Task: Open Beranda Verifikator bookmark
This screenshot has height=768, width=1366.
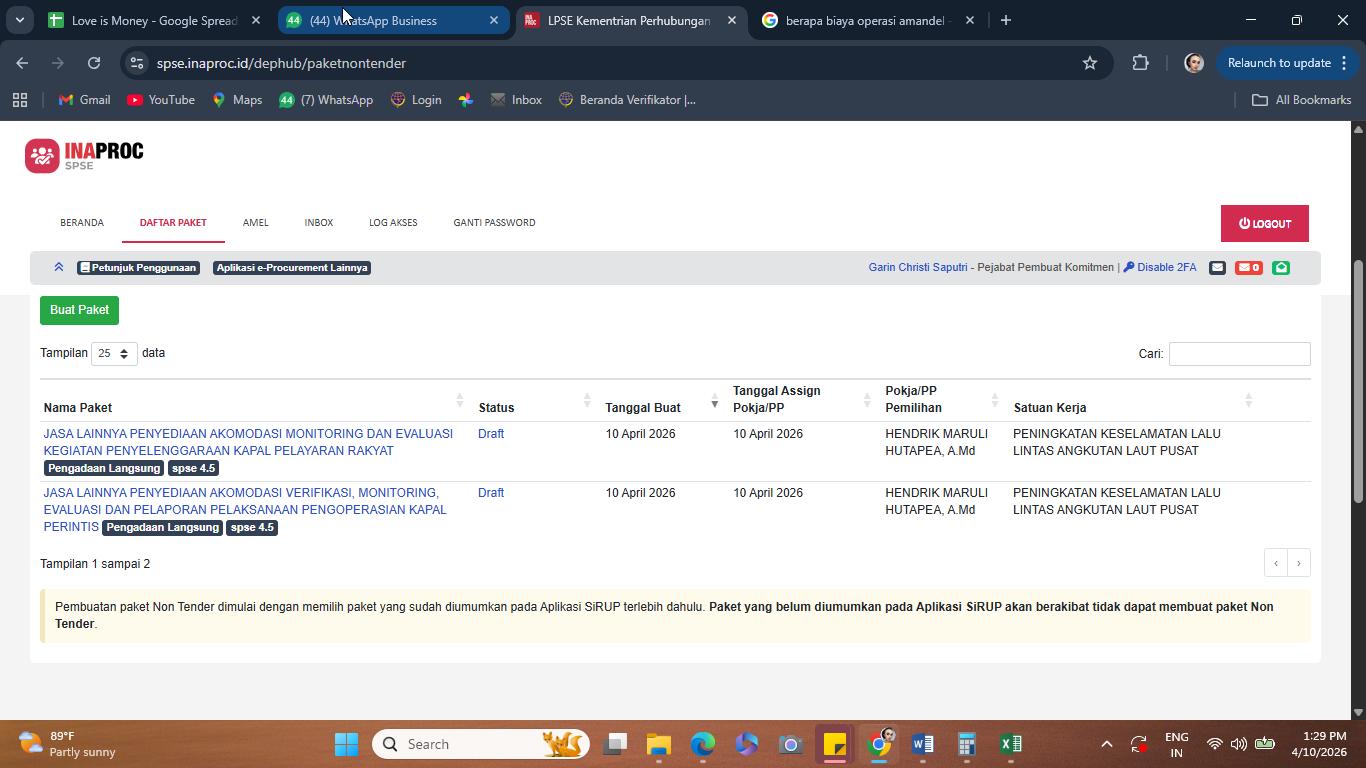Action: 627,100
